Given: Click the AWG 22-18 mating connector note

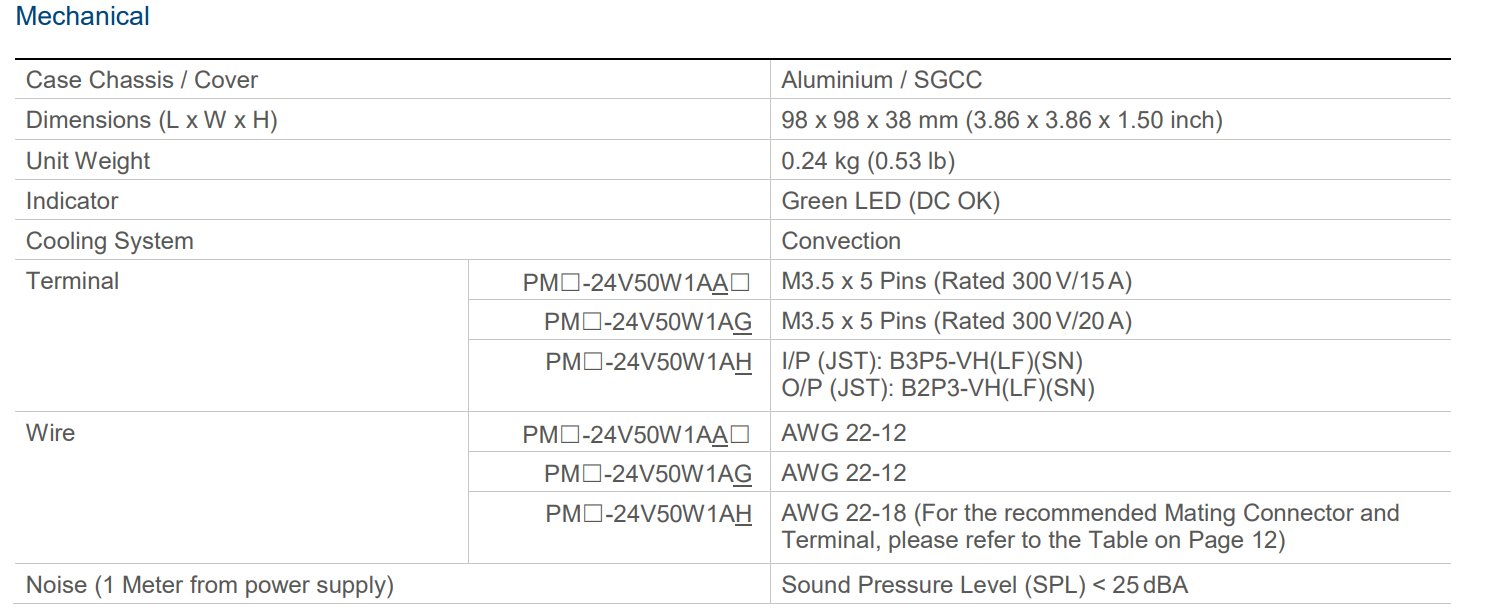Looking at the screenshot, I should [1090, 527].
